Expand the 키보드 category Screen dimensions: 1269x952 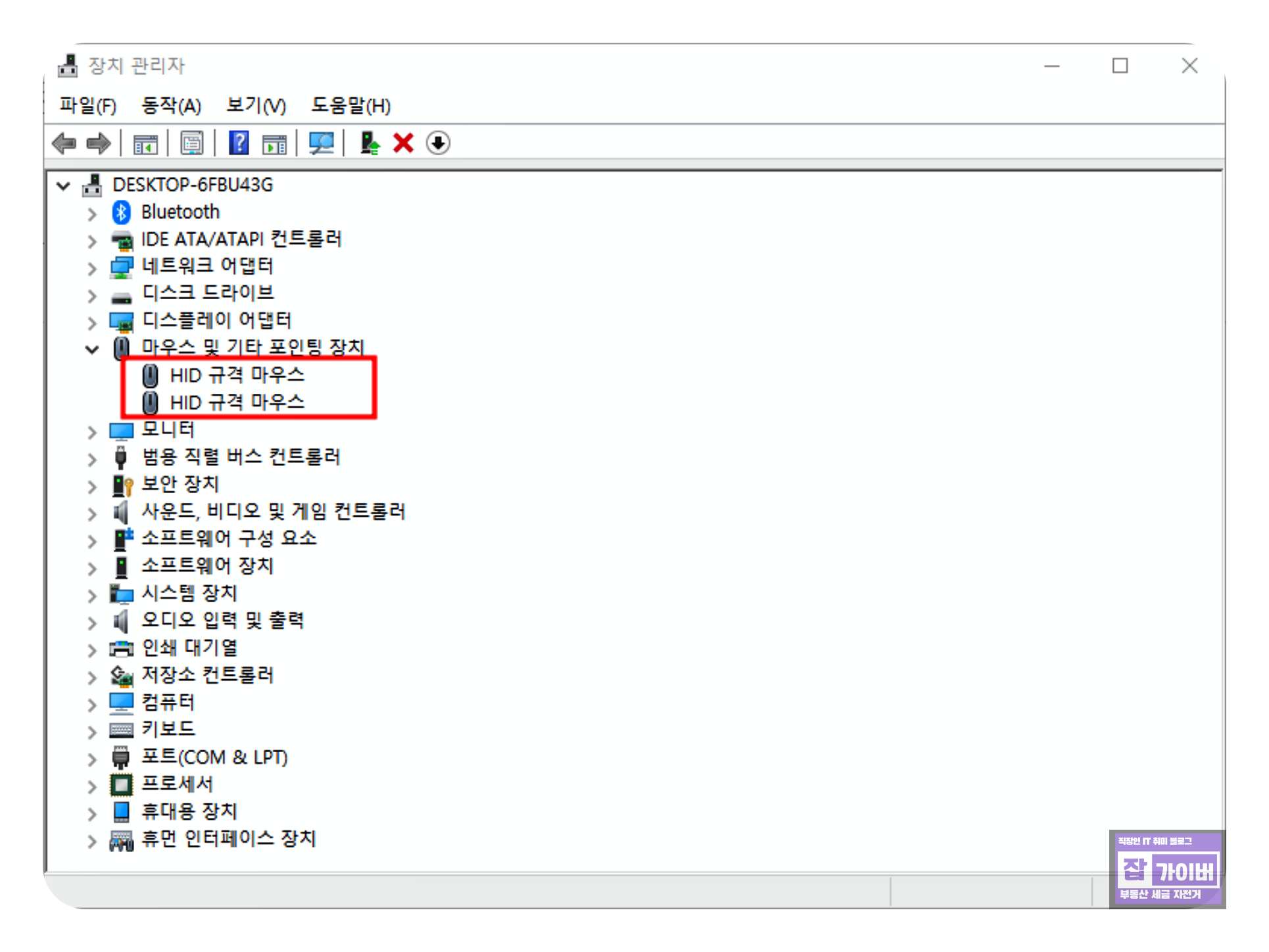click(92, 732)
